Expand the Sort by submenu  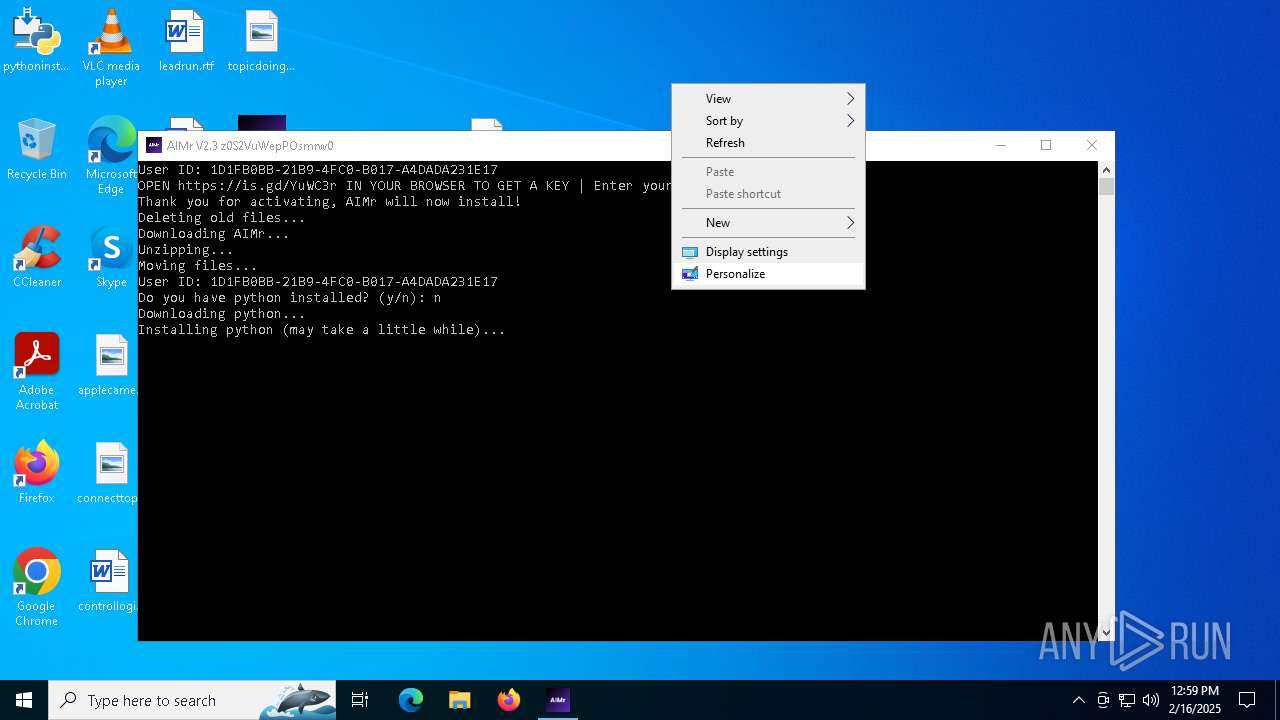point(768,120)
